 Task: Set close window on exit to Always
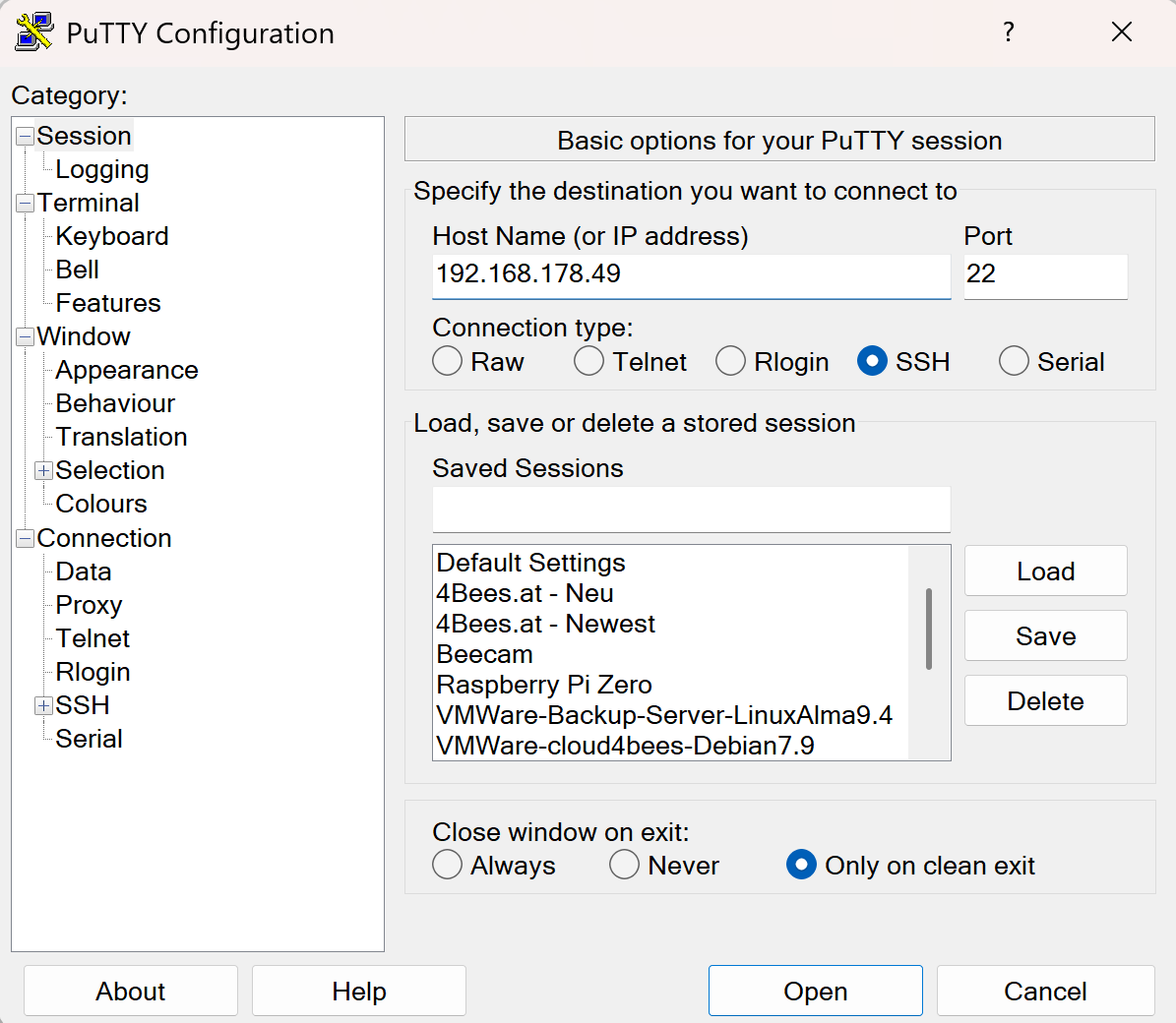pyautogui.click(x=447, y=865)
